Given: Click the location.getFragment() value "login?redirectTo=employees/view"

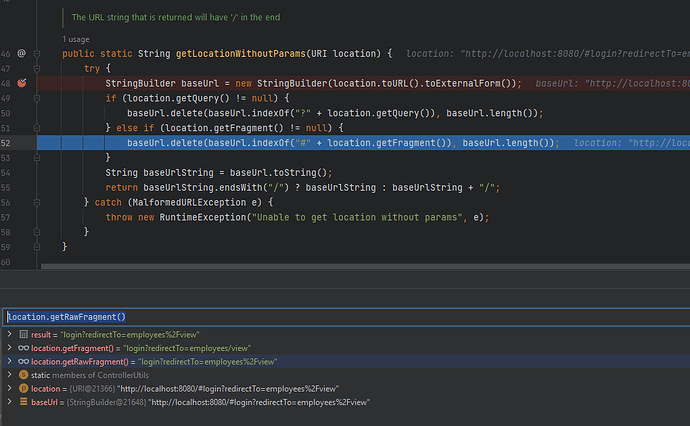Looking at the screenshot, I should (187, 349).
